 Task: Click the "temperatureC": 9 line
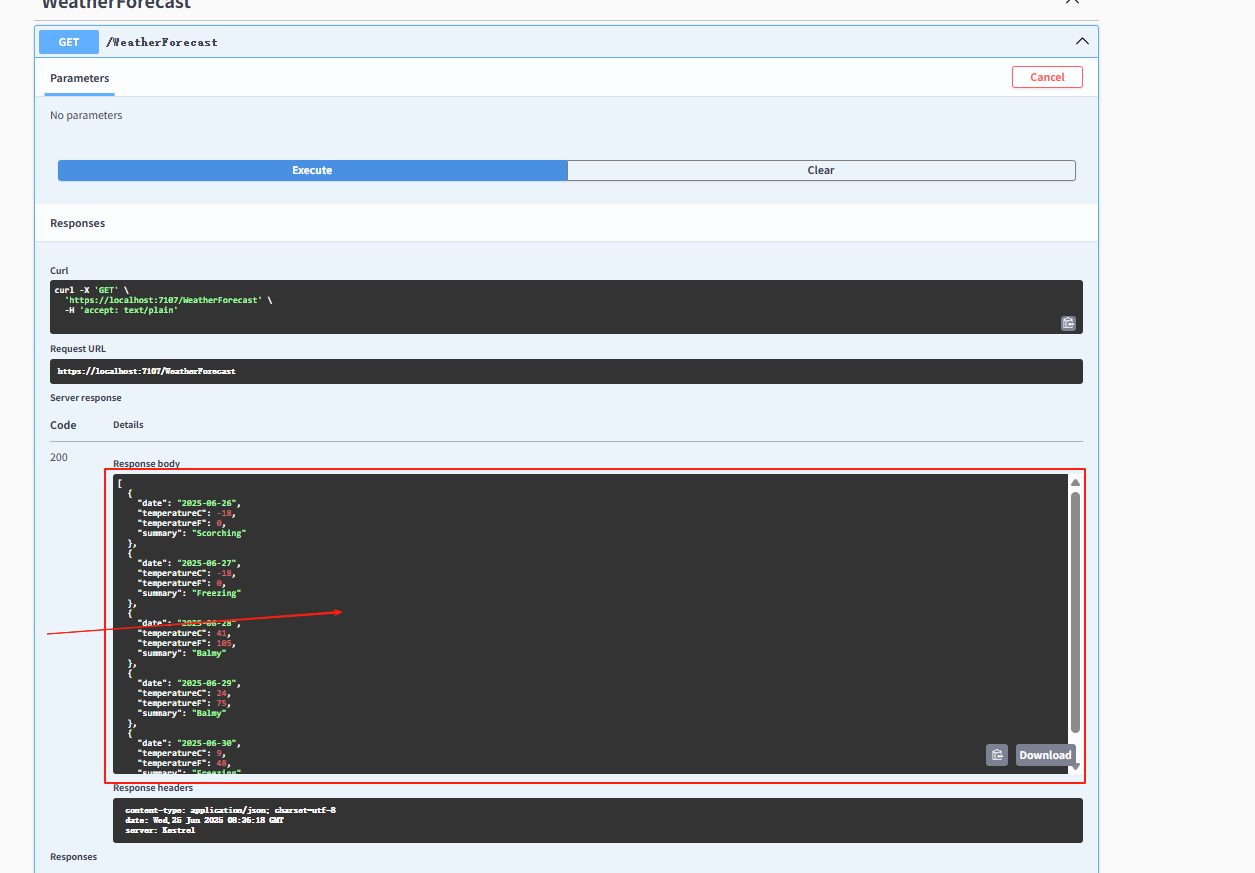pyautogui.click(x=182, y=753)
